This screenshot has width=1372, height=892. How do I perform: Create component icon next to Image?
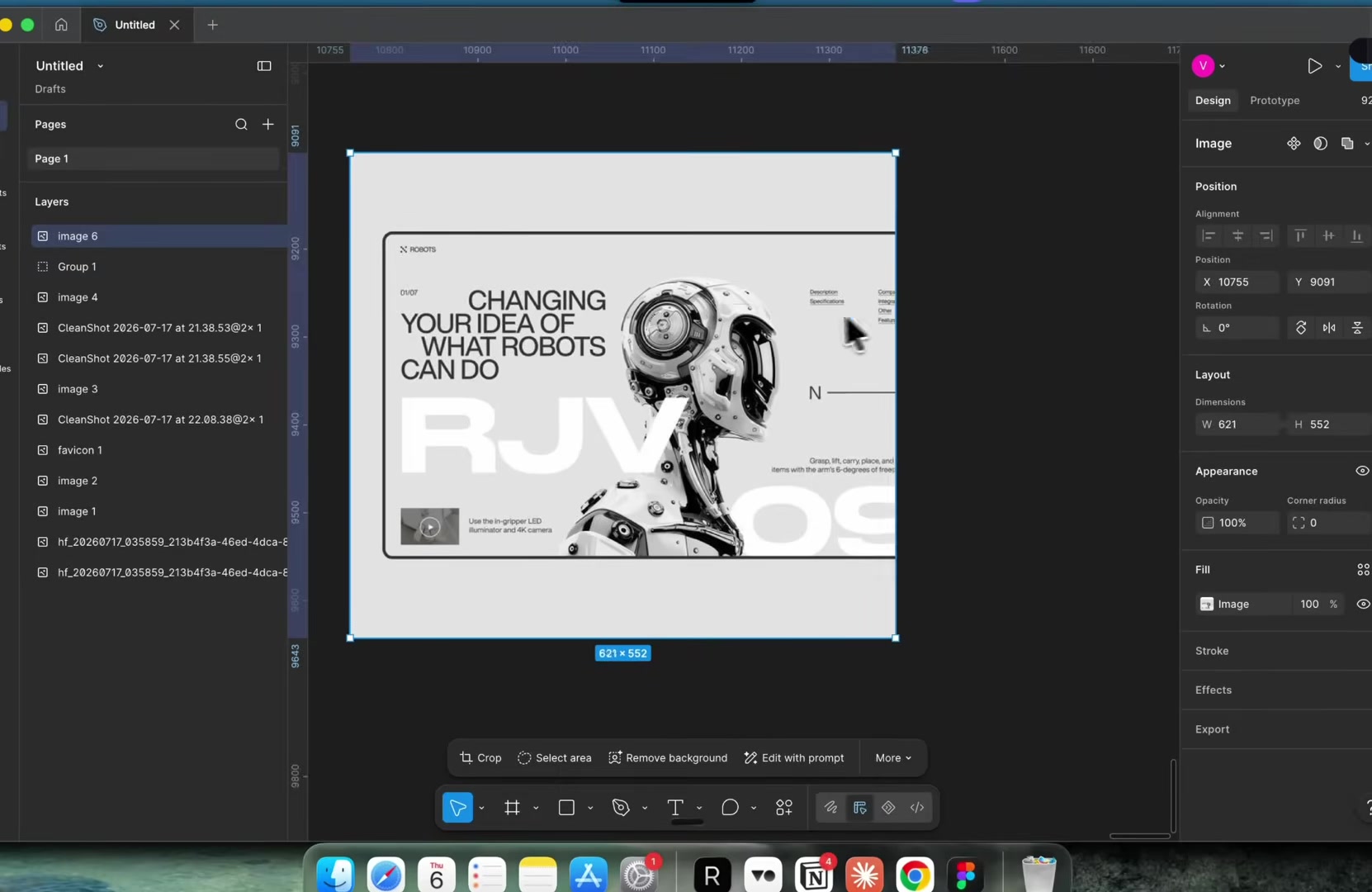(x=1294, y=144)
